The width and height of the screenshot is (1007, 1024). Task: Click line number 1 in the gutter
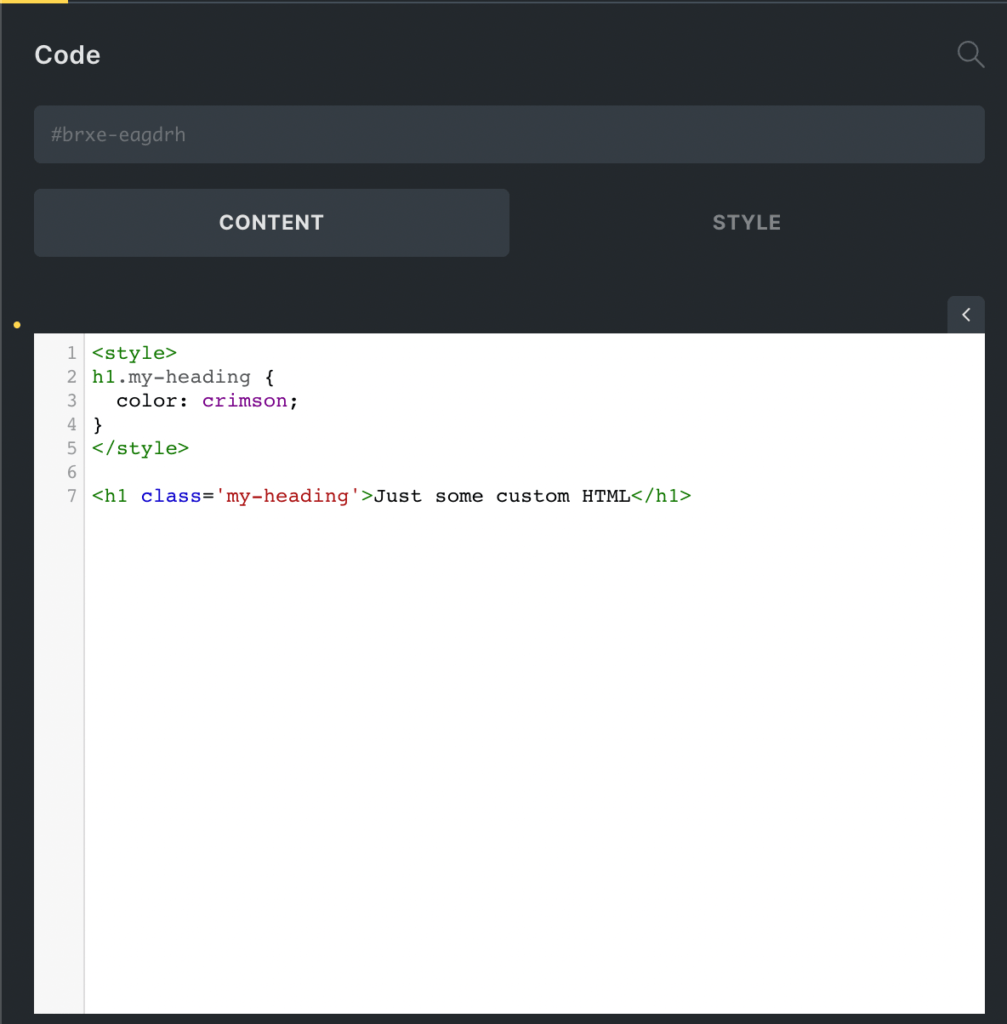[x=71, y=352]
